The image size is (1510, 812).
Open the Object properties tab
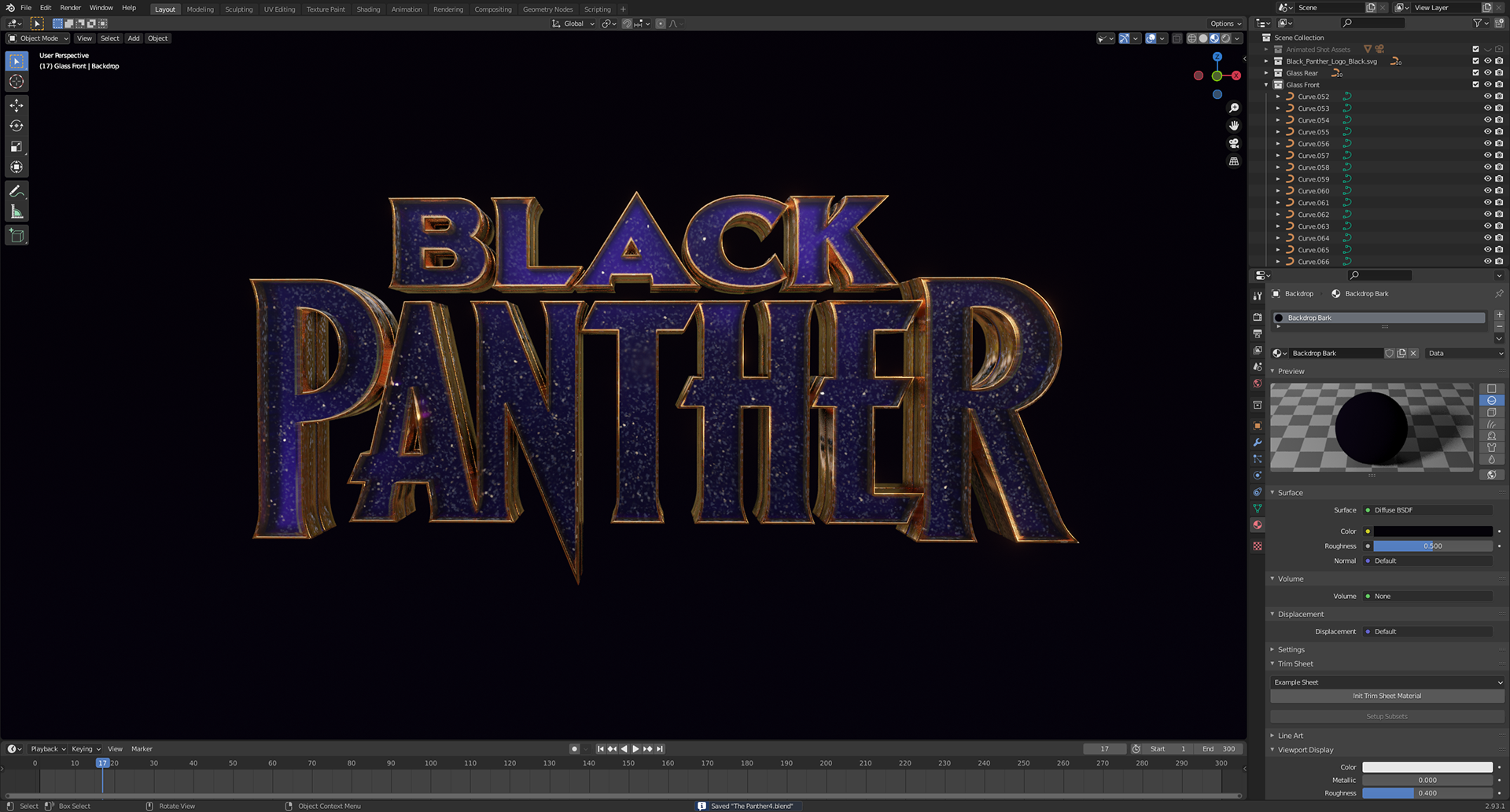pos(1258,425)
